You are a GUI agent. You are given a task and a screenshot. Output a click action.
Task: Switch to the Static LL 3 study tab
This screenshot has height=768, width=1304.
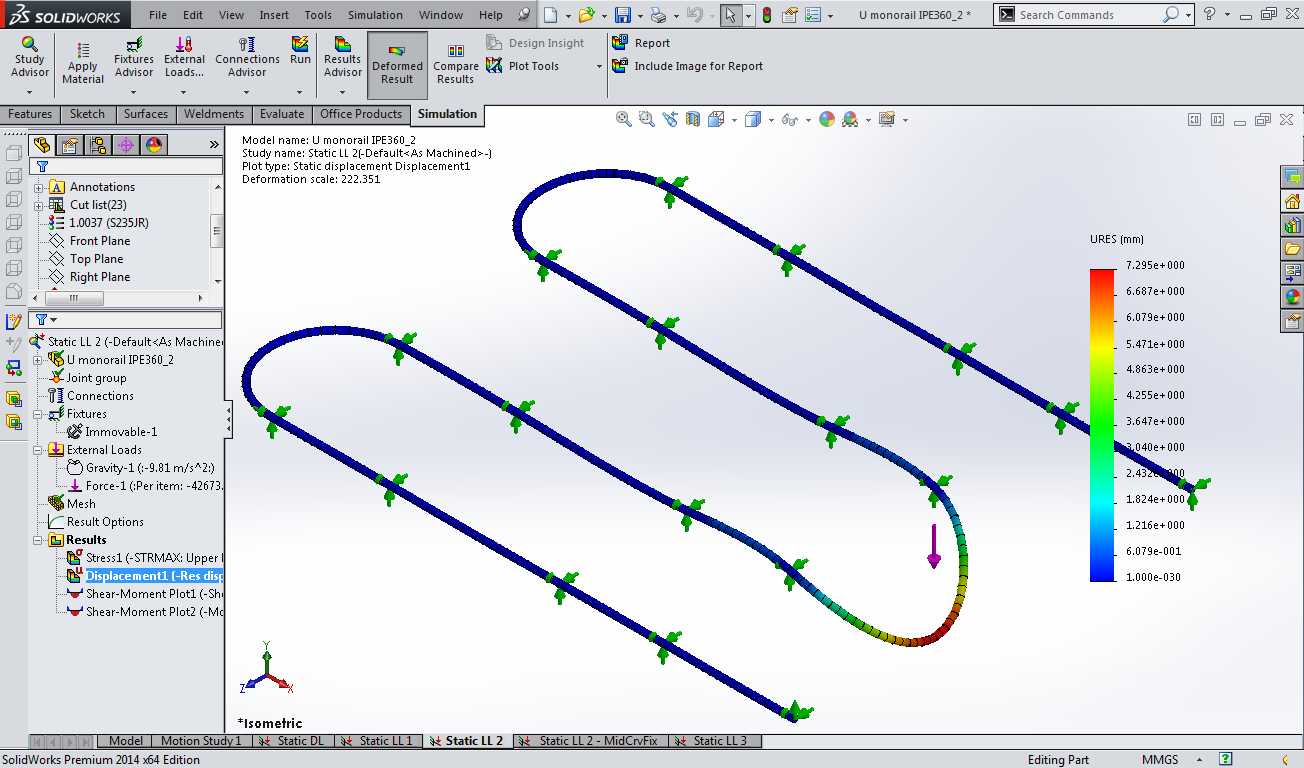coord(714,741)
